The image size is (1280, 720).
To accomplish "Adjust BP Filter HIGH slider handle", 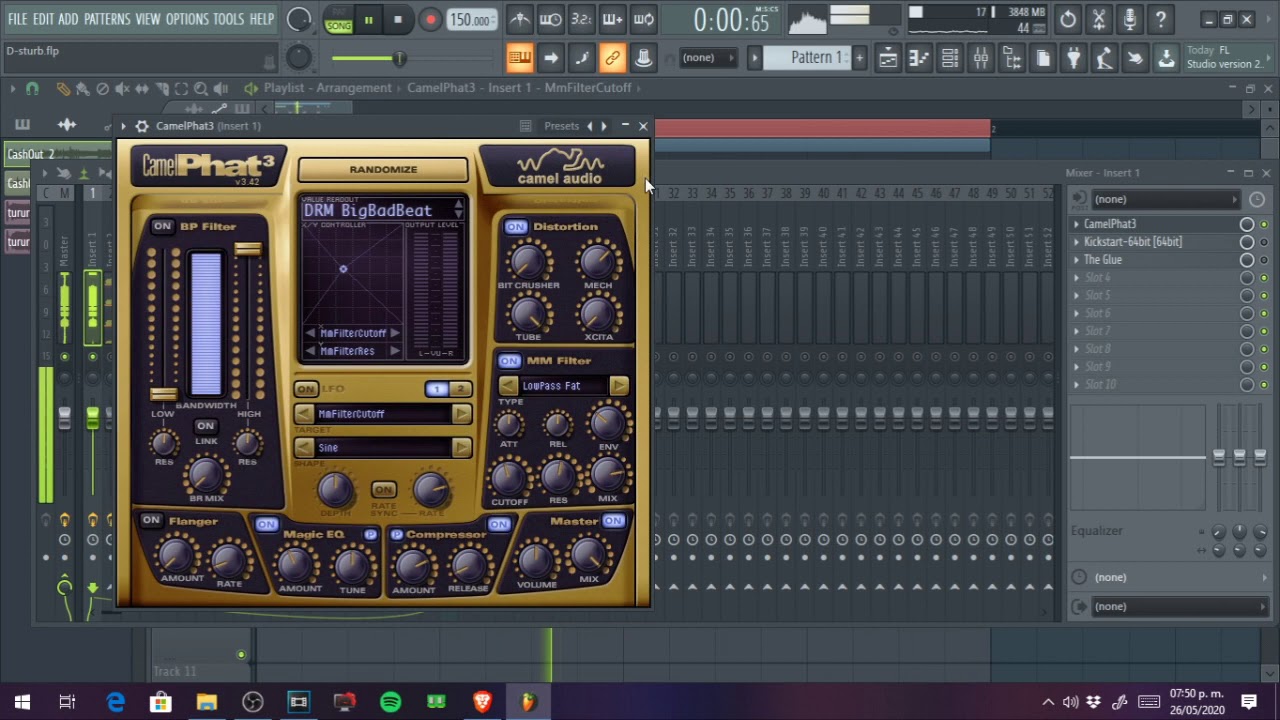I will [248, 249].
